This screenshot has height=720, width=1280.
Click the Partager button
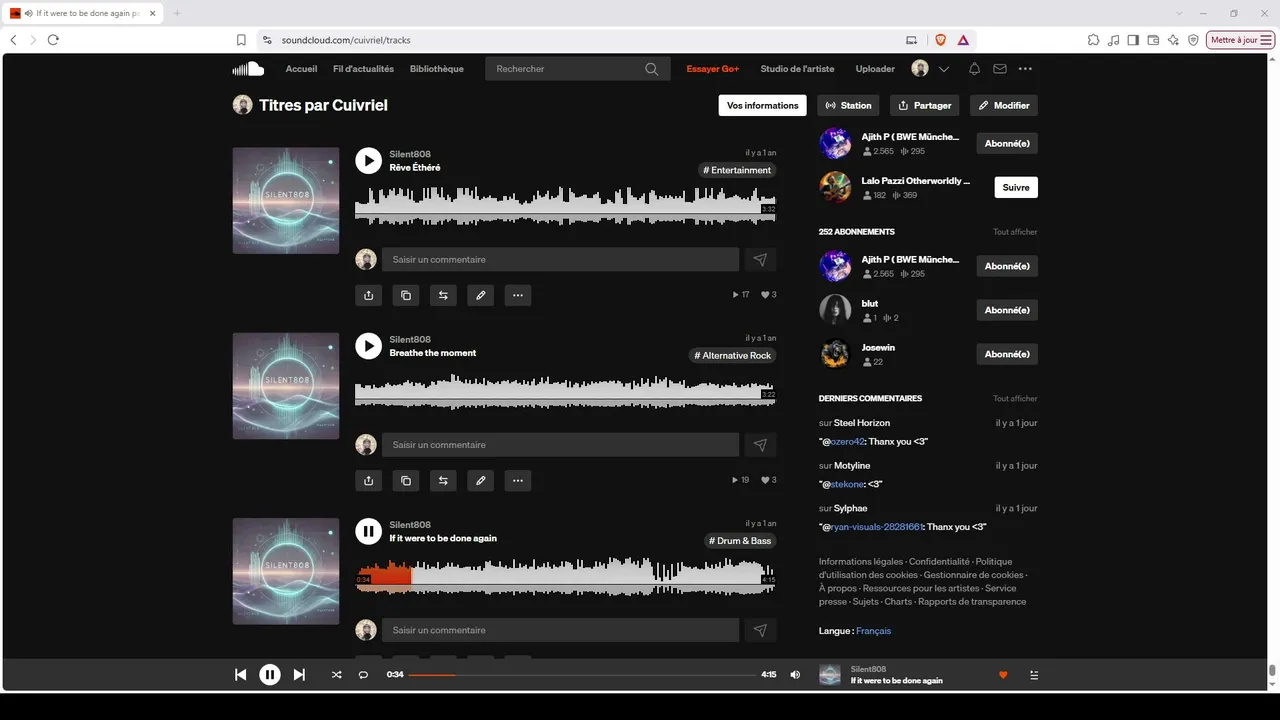click(x=925, y=105)
